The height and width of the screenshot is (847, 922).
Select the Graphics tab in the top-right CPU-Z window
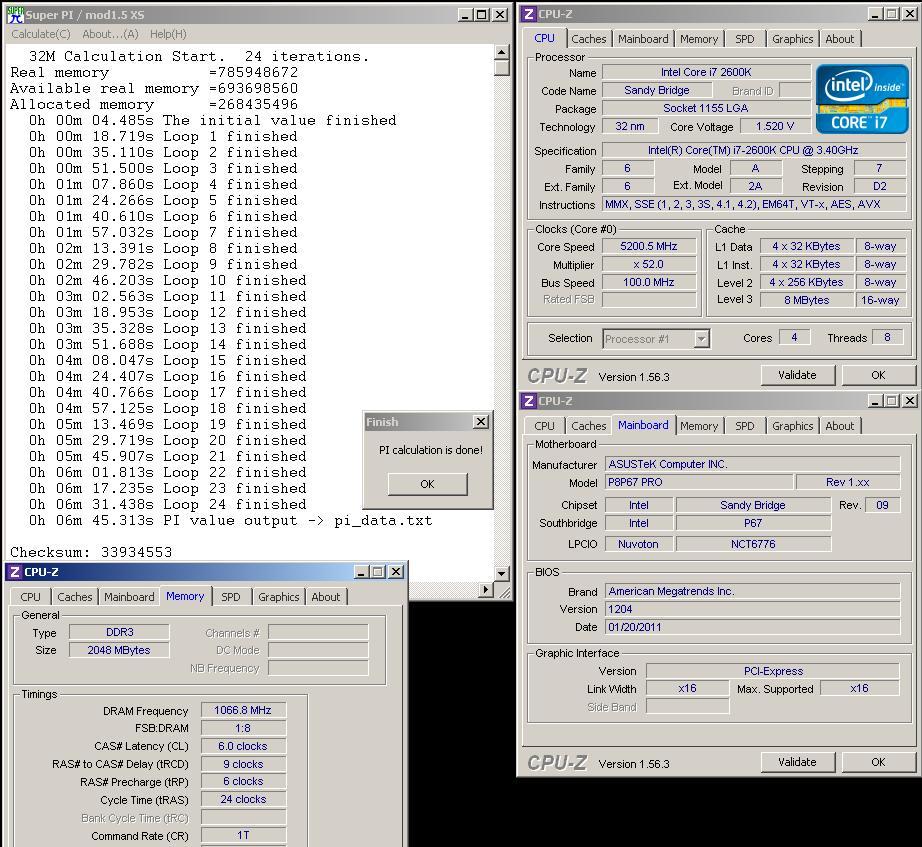pos(793,39)
